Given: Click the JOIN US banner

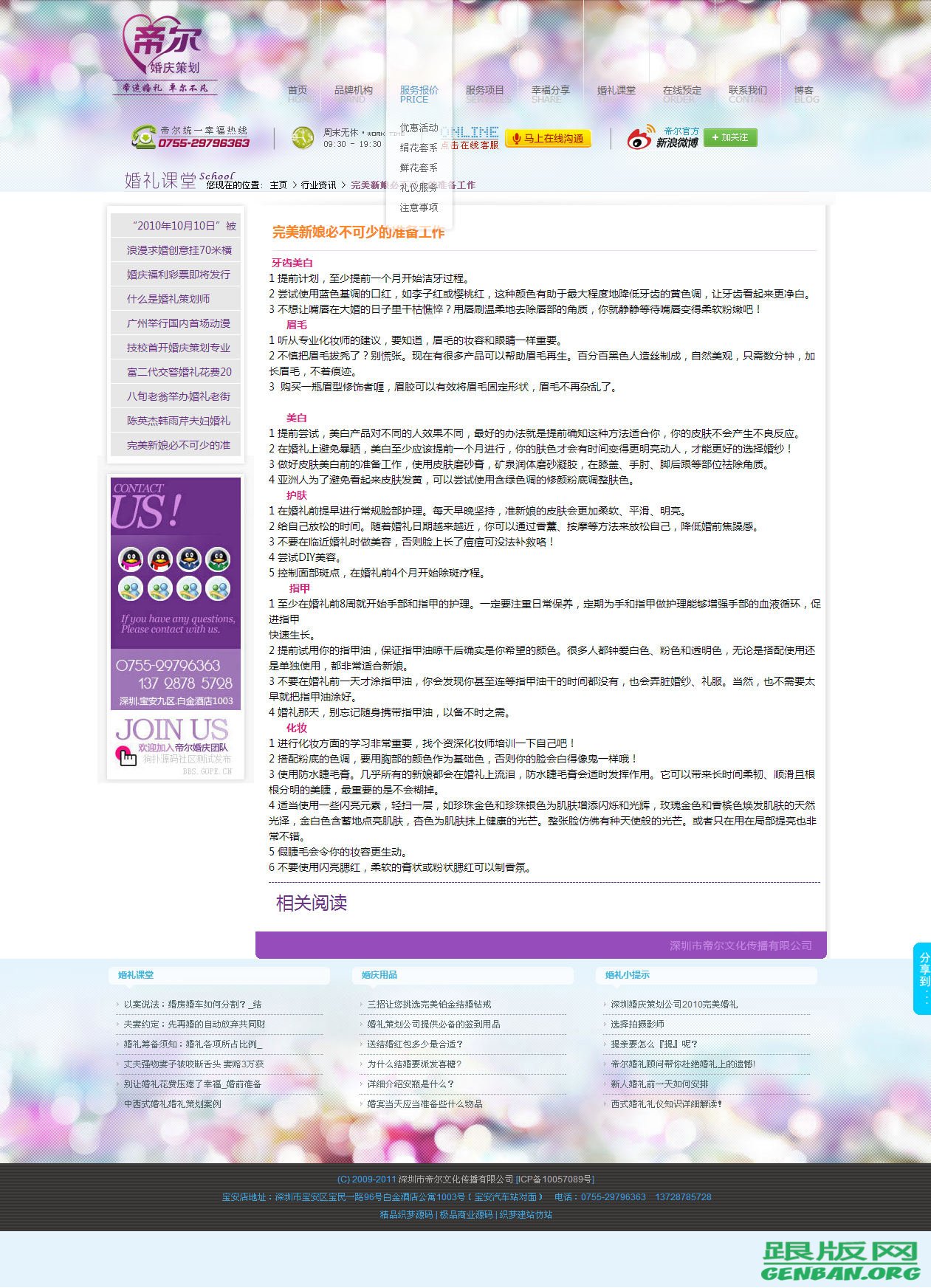Looking at the screenshot, I should 176,744.
